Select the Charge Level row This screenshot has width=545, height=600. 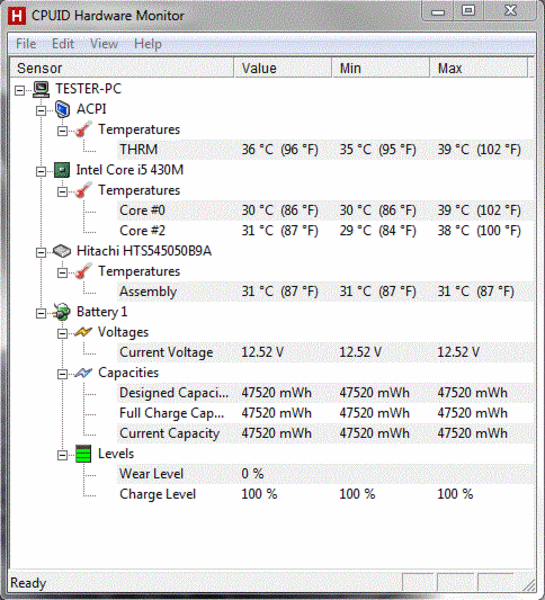pyautogui.click(x=326, y=494)
